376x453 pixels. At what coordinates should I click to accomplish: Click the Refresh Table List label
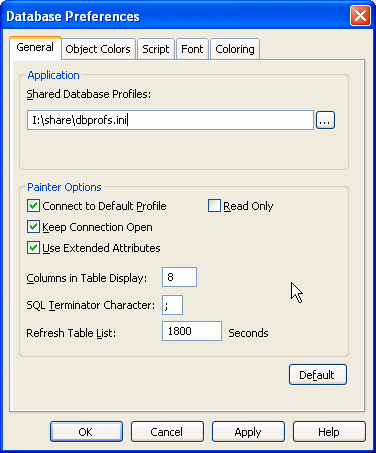click(x=71, y=333)
